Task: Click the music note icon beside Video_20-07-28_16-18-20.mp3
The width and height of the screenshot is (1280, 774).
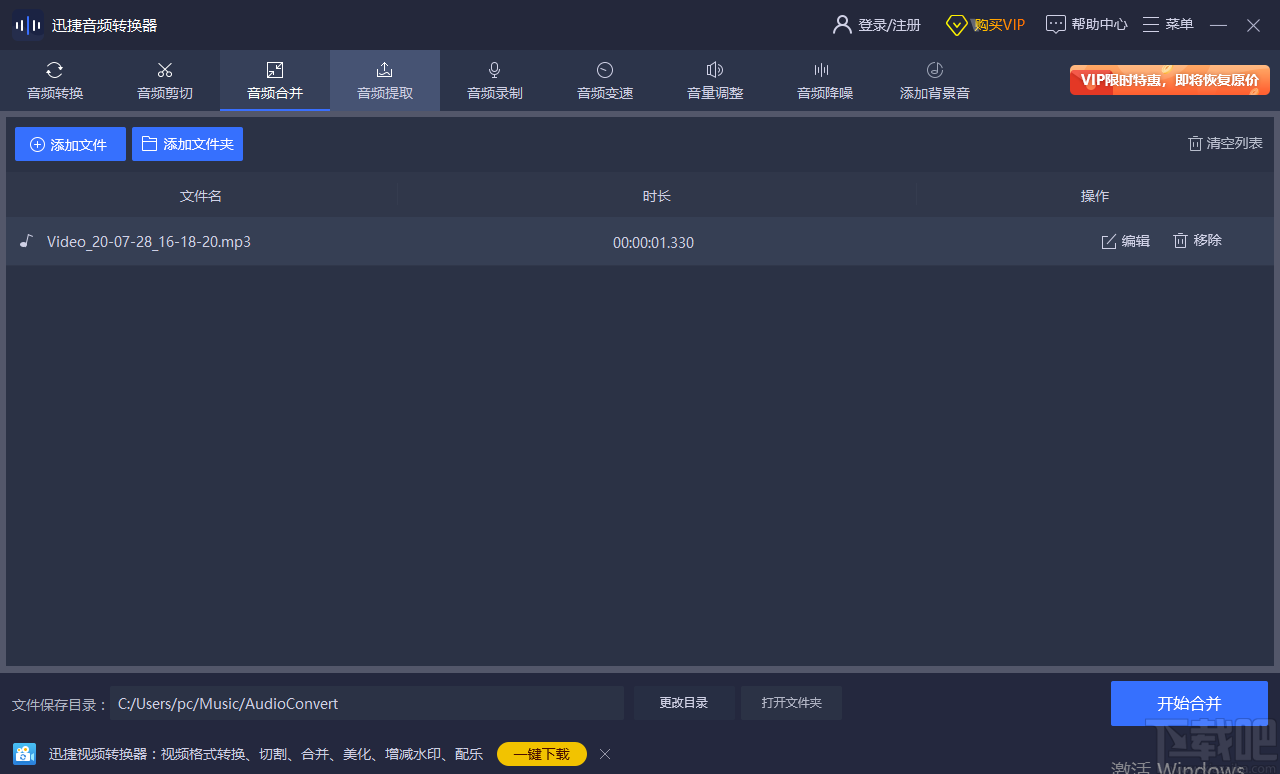Action: 26,241
